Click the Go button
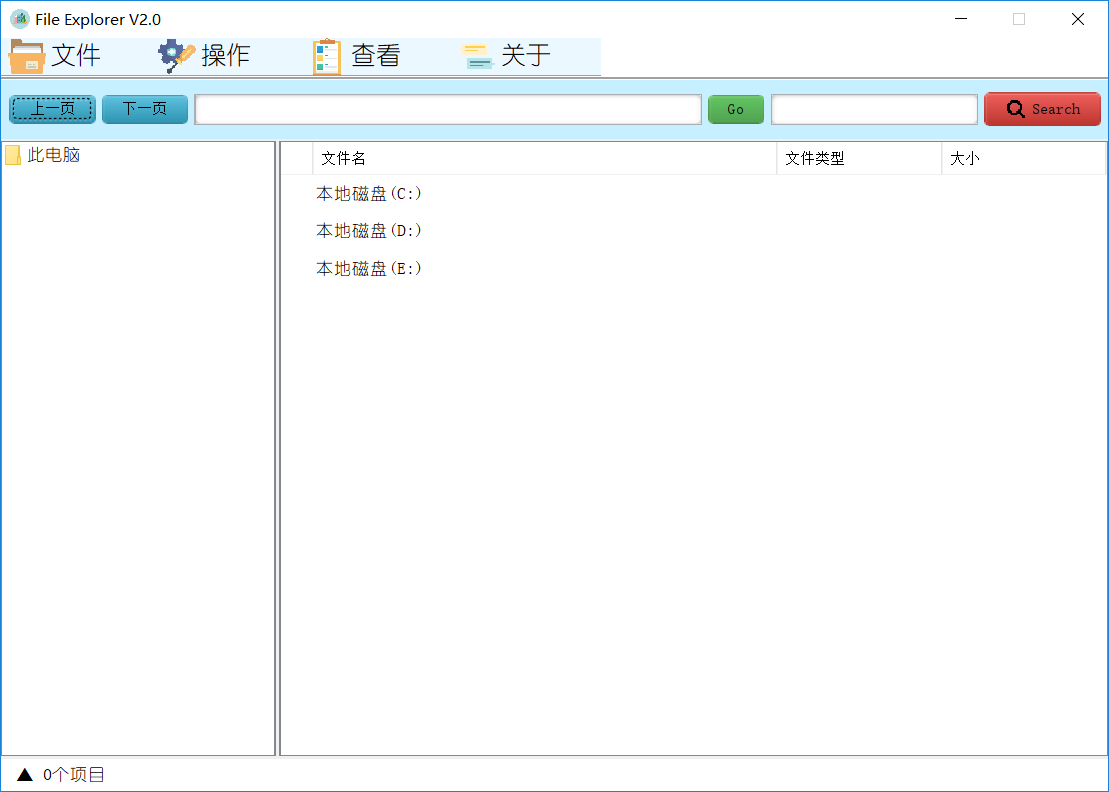The height and width of the screenshot is (792, 1109). coord(735,109)
